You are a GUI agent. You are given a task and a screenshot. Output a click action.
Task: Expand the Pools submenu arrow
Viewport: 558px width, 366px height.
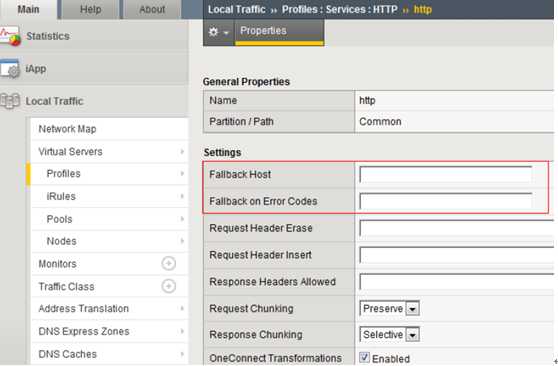182,219
